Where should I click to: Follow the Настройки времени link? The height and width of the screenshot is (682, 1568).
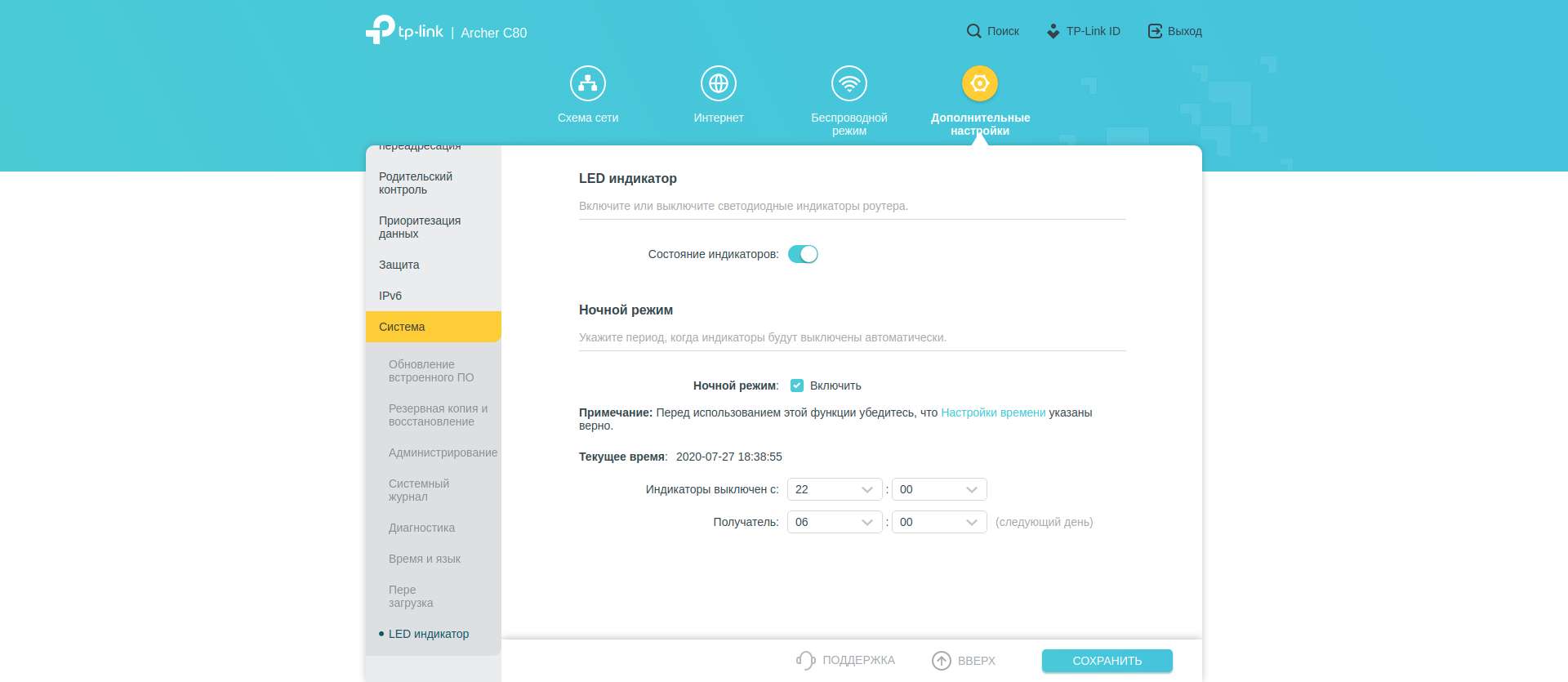coord(993,412)
